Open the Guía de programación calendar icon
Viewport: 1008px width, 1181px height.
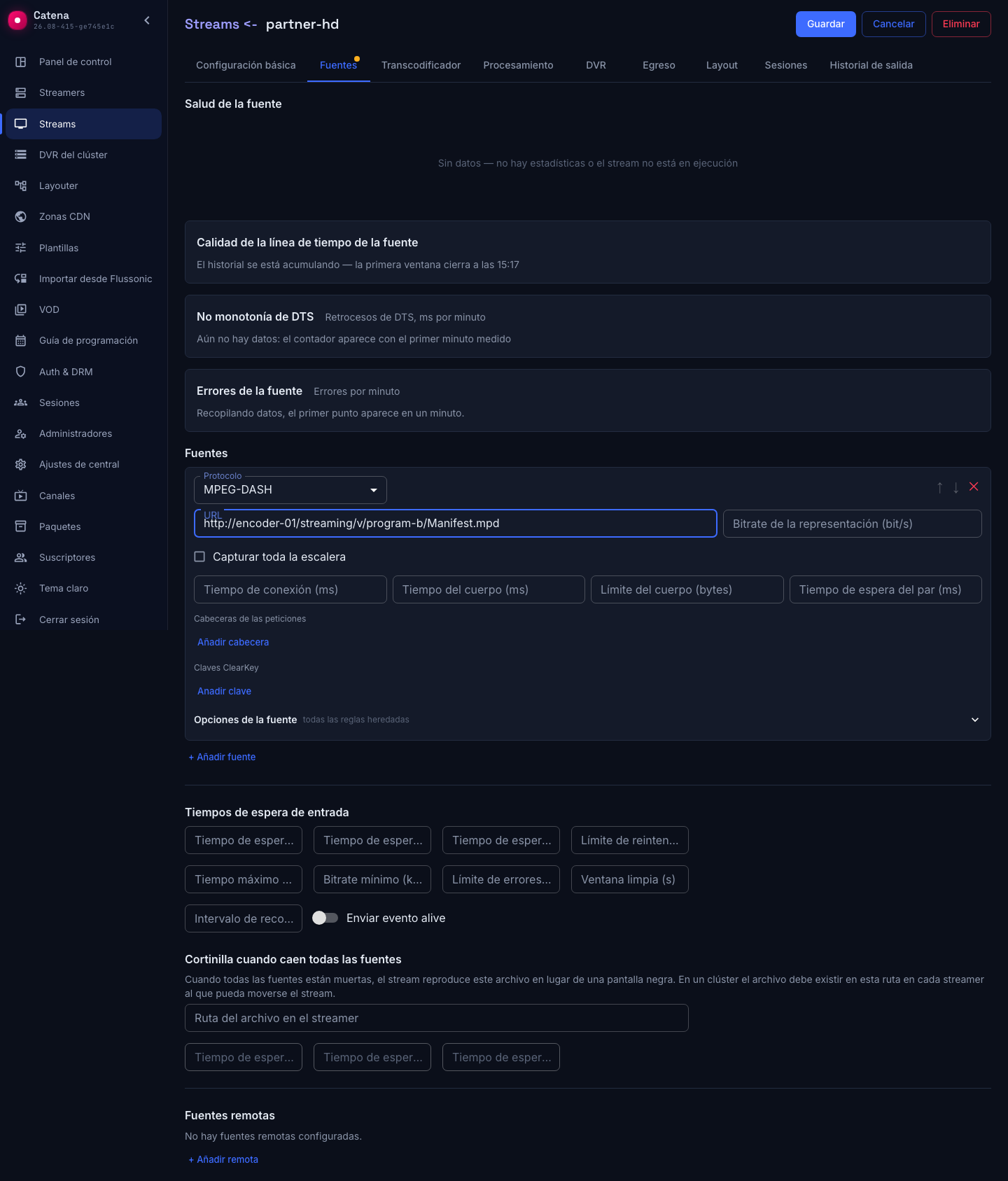(21, 340)
